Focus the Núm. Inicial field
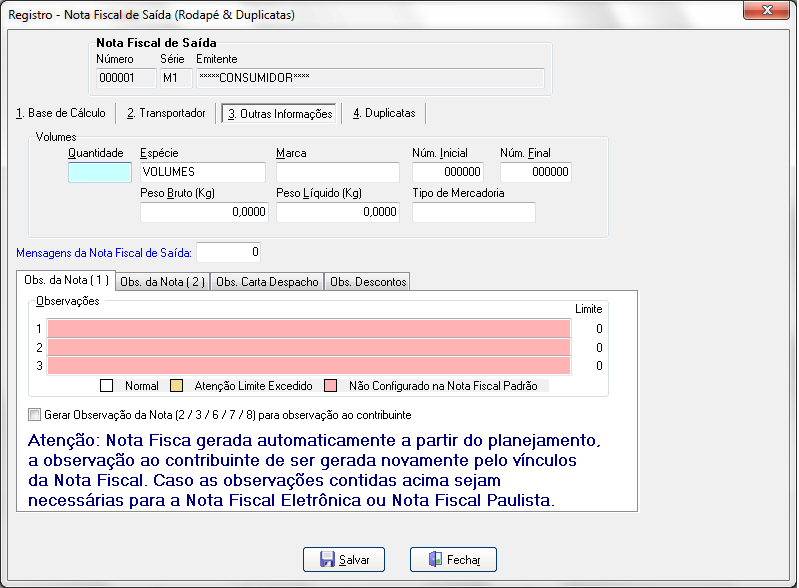Image resolution: width=799 pixels, height=588 pixels. pos(448,172)
